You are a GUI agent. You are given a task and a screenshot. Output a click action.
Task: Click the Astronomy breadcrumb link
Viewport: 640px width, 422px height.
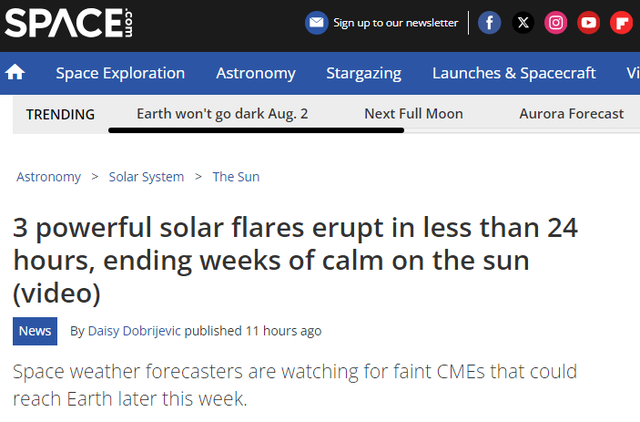pyautogui.click(x=49, y=177)
